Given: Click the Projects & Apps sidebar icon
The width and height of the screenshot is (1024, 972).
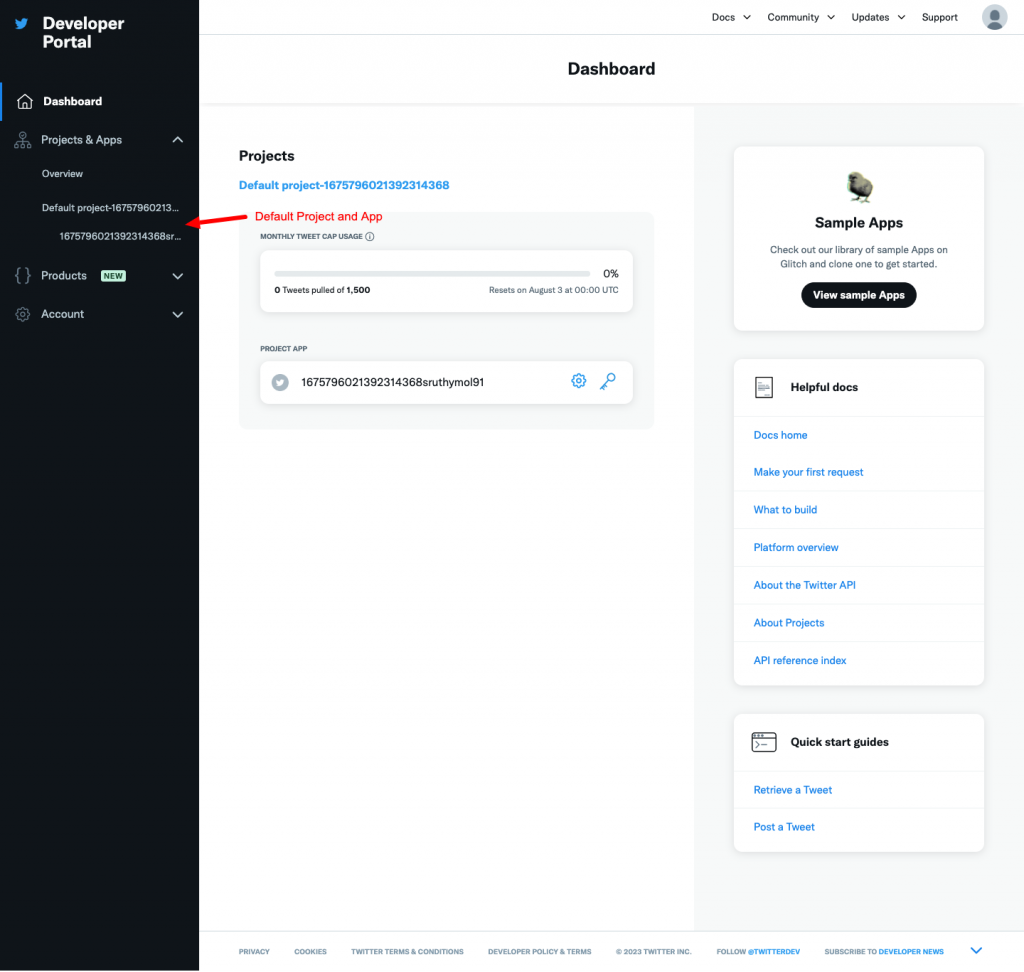Looking at the screenshot, I should 22,139.
